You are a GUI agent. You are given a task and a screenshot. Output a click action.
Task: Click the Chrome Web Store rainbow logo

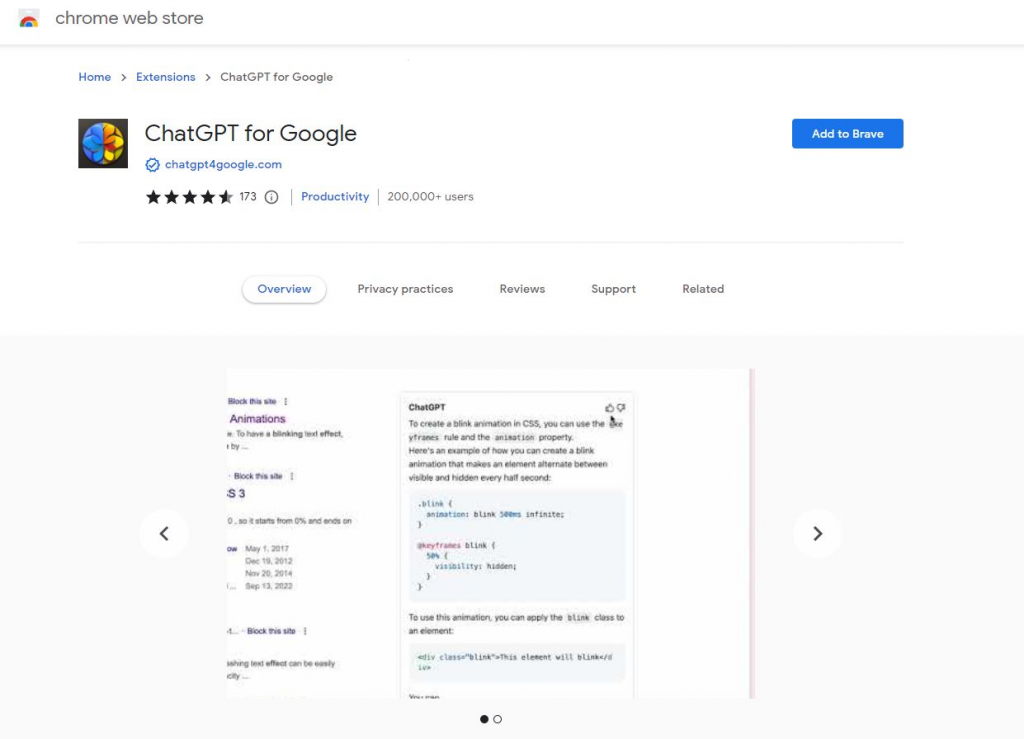(29, 19)
